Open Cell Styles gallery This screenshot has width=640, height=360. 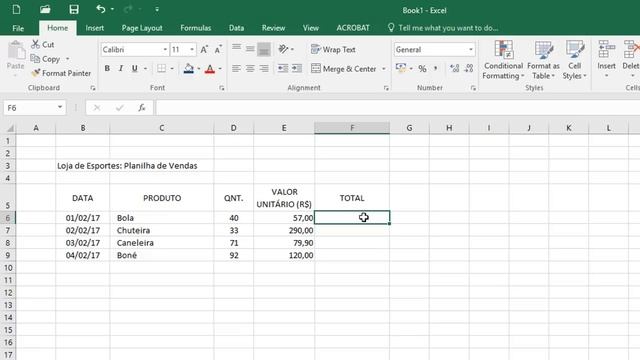[x=574, y=60]
